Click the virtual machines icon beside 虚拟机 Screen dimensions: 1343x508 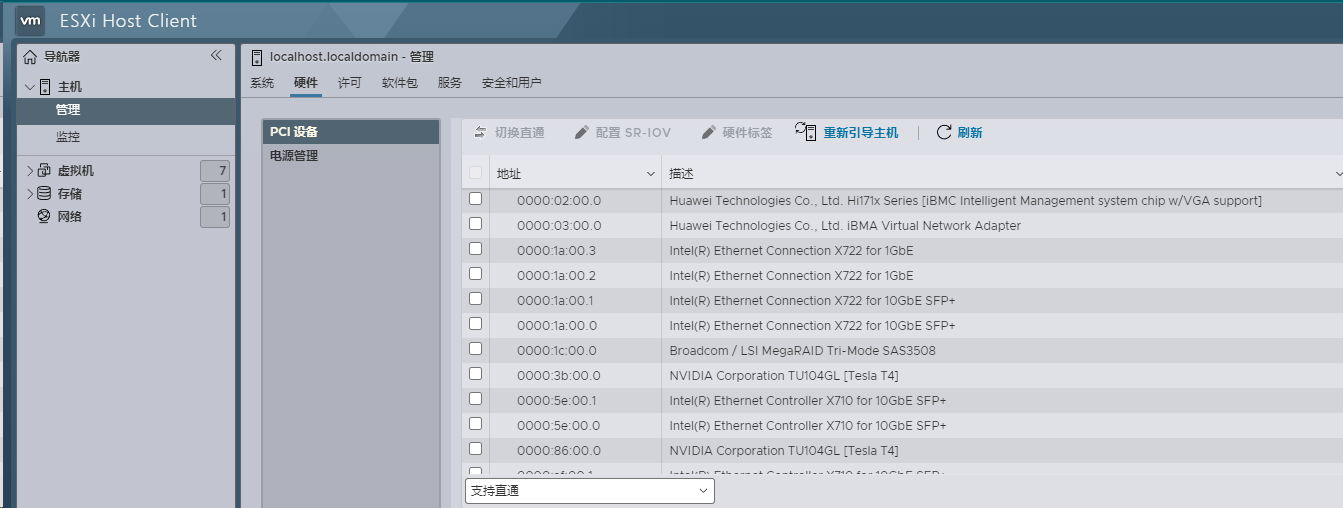point(44,170)
